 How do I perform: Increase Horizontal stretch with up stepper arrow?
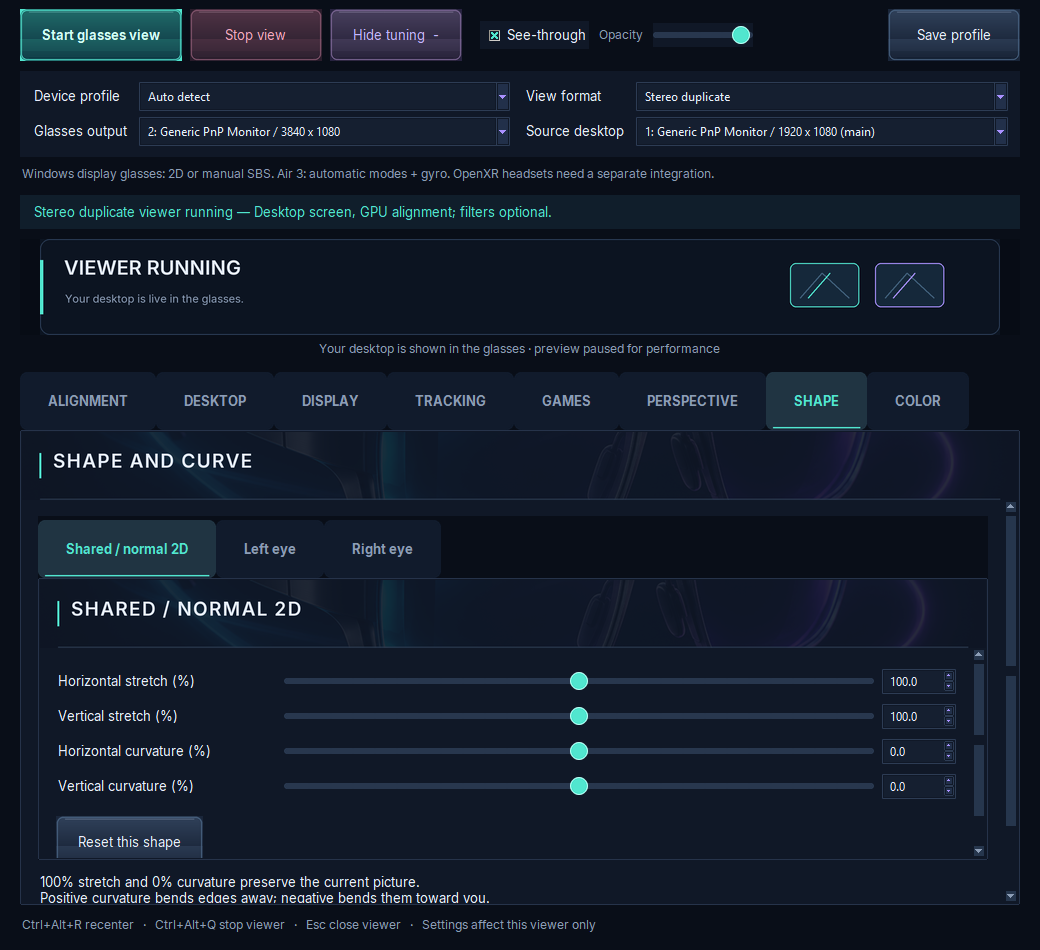click(x=949, y=676)
